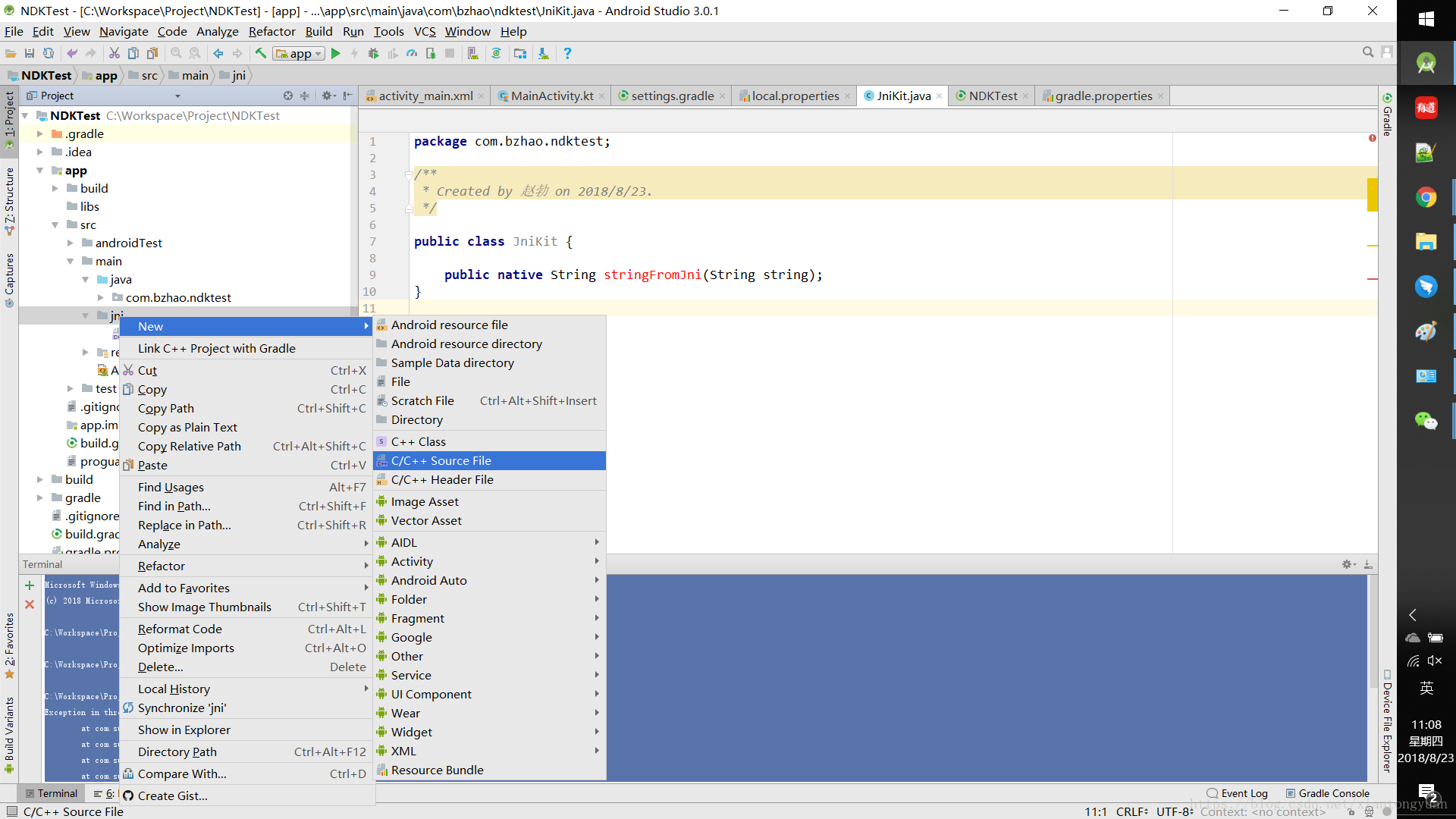Click the Search Everywhere magnifier icon
Screen dimensions: 1456x819
coord(1368,52)
